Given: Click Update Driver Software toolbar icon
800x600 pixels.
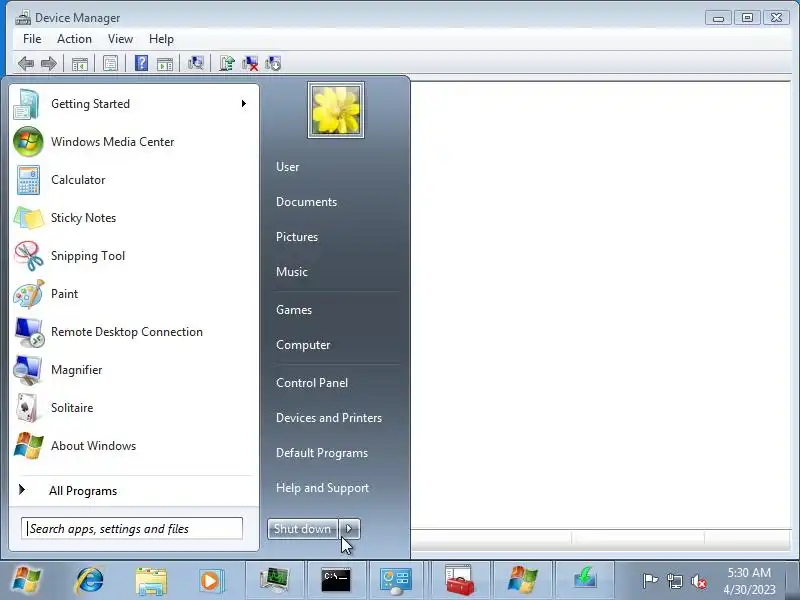Looking at the screenshot, I should 227,63.
